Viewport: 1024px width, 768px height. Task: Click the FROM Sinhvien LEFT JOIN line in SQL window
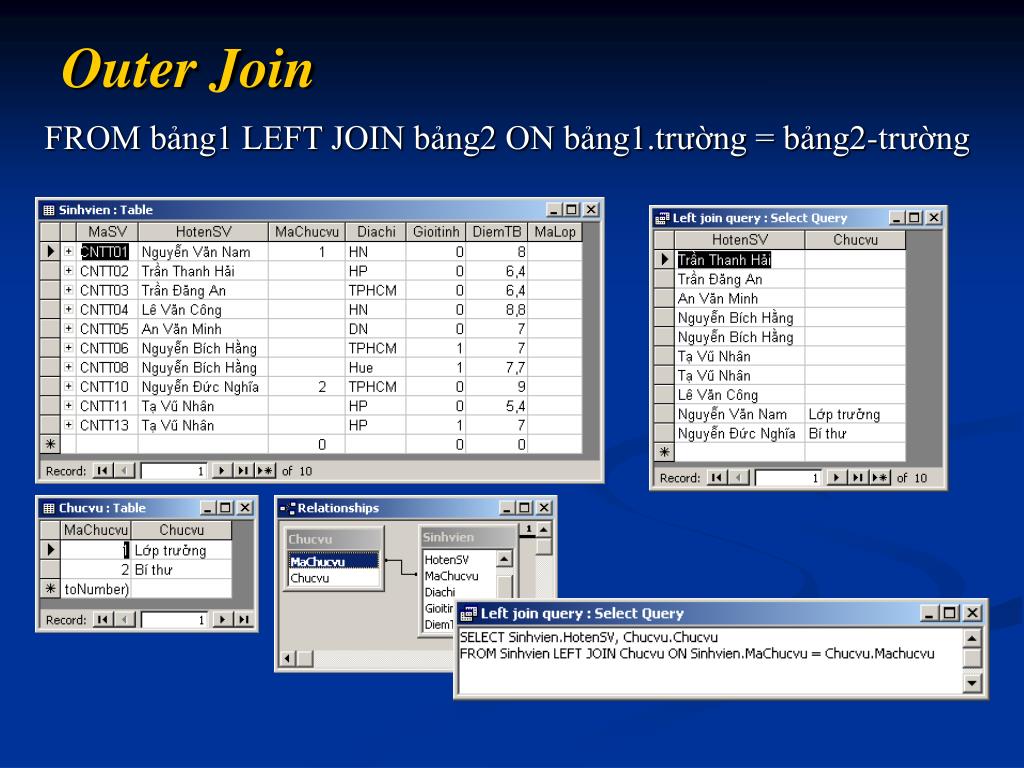point(697,653)
